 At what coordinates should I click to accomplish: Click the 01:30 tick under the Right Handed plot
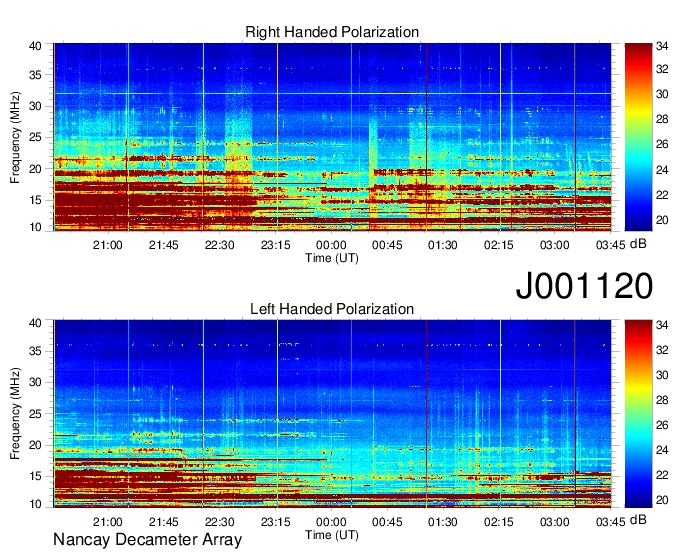443,245
